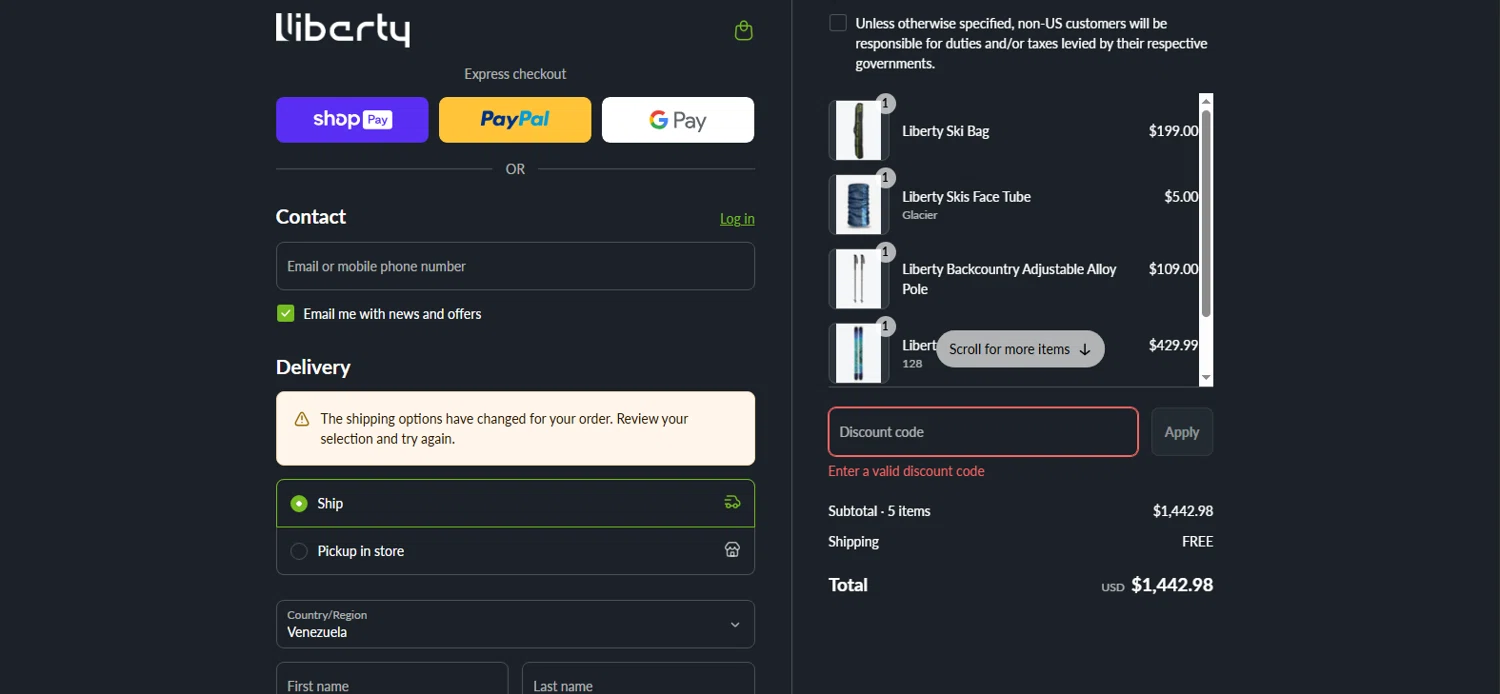The height and width of the screenshot is (694, 1500).
Task: Click Liberty Backcountry Adjustable Alloy Pole name
Action: click(x=1009, y=279)
